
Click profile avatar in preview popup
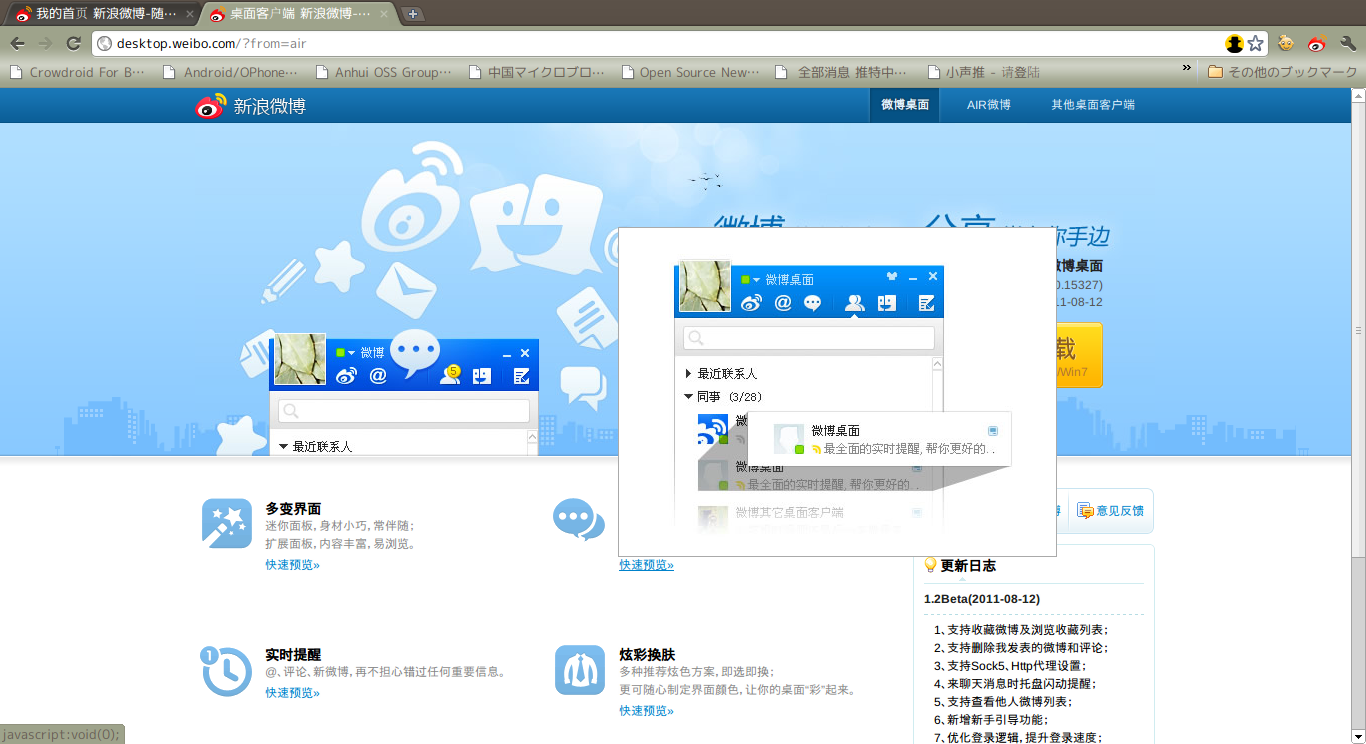pos(705,286)
